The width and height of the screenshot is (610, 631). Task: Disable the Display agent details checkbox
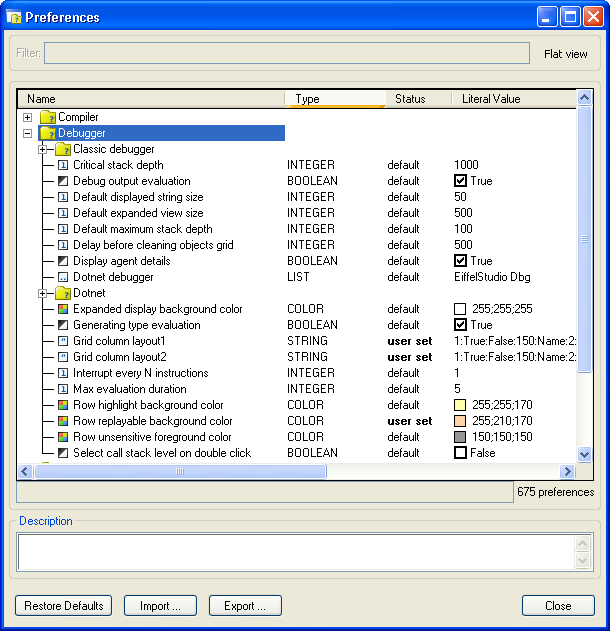click(x=461, y=261)
